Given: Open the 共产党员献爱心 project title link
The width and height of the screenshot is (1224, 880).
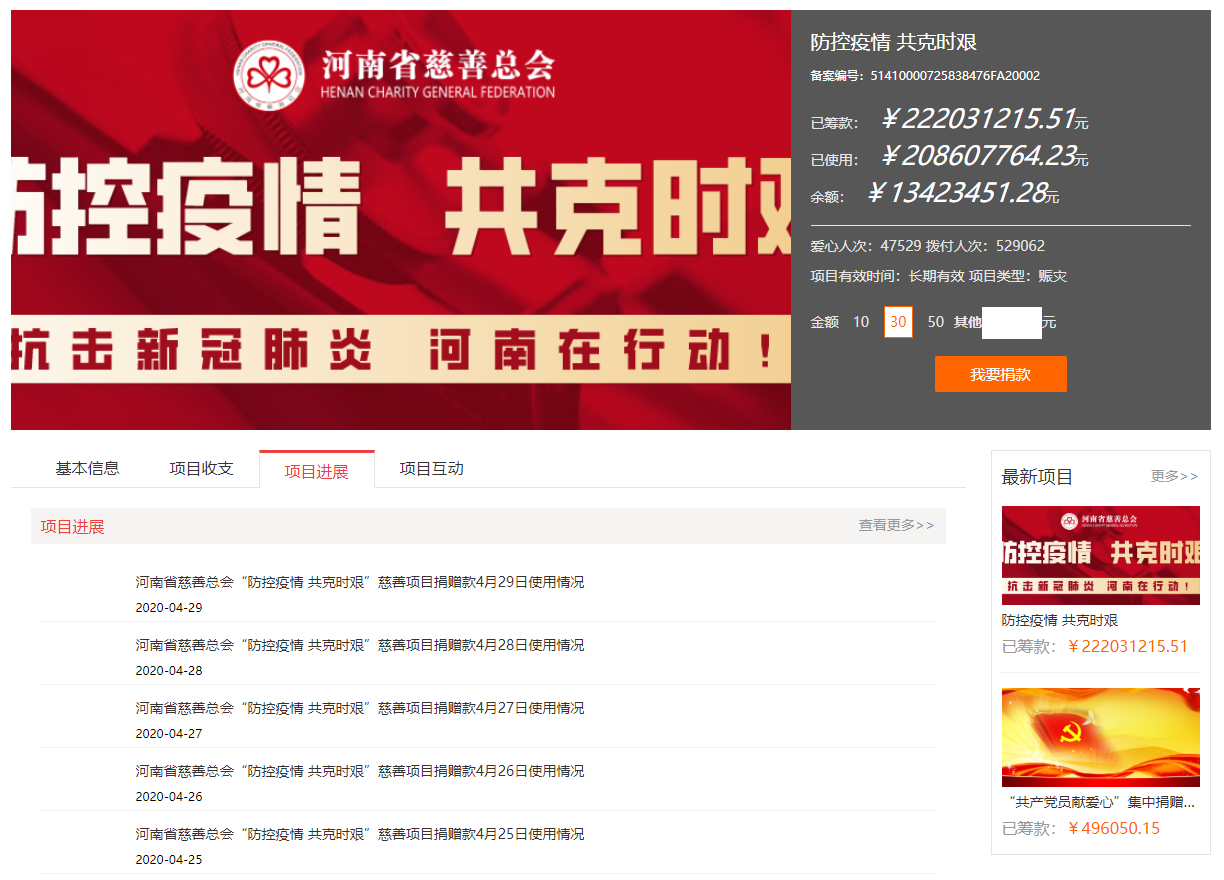Looking at the screenshot, I should click(x=1097, y=802).
